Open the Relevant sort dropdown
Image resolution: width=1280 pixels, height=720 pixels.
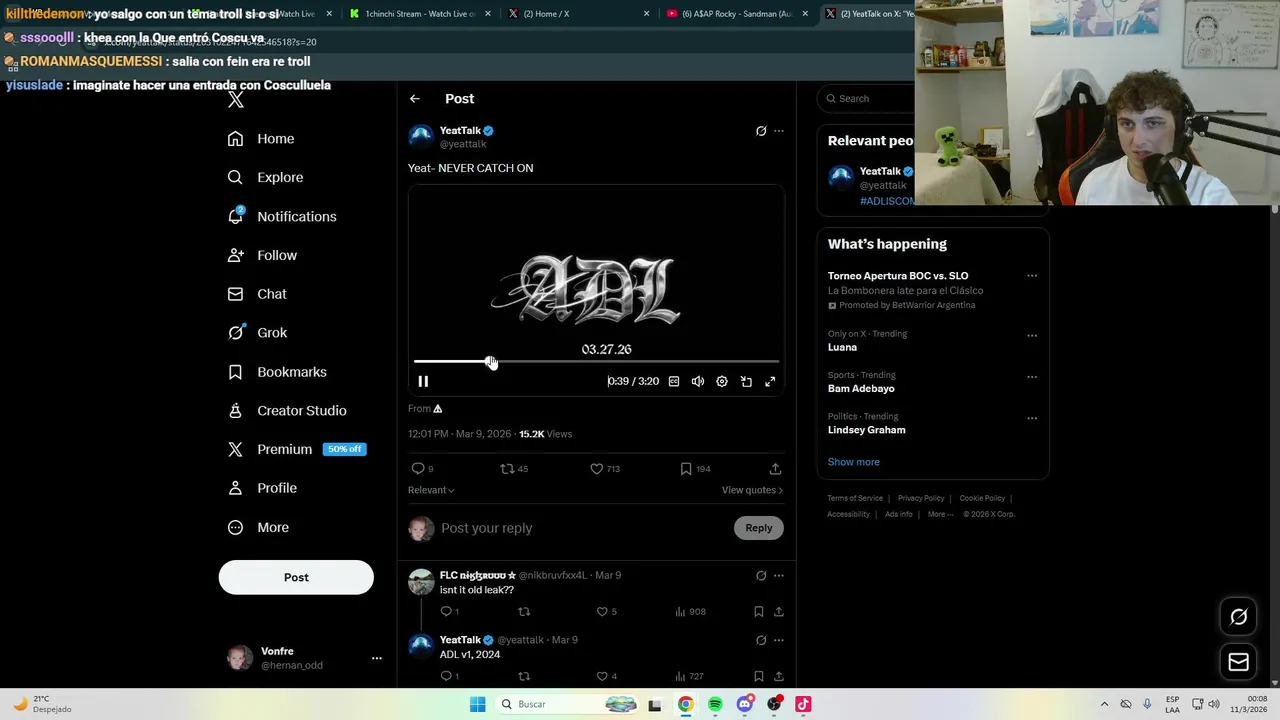(431, 490)
